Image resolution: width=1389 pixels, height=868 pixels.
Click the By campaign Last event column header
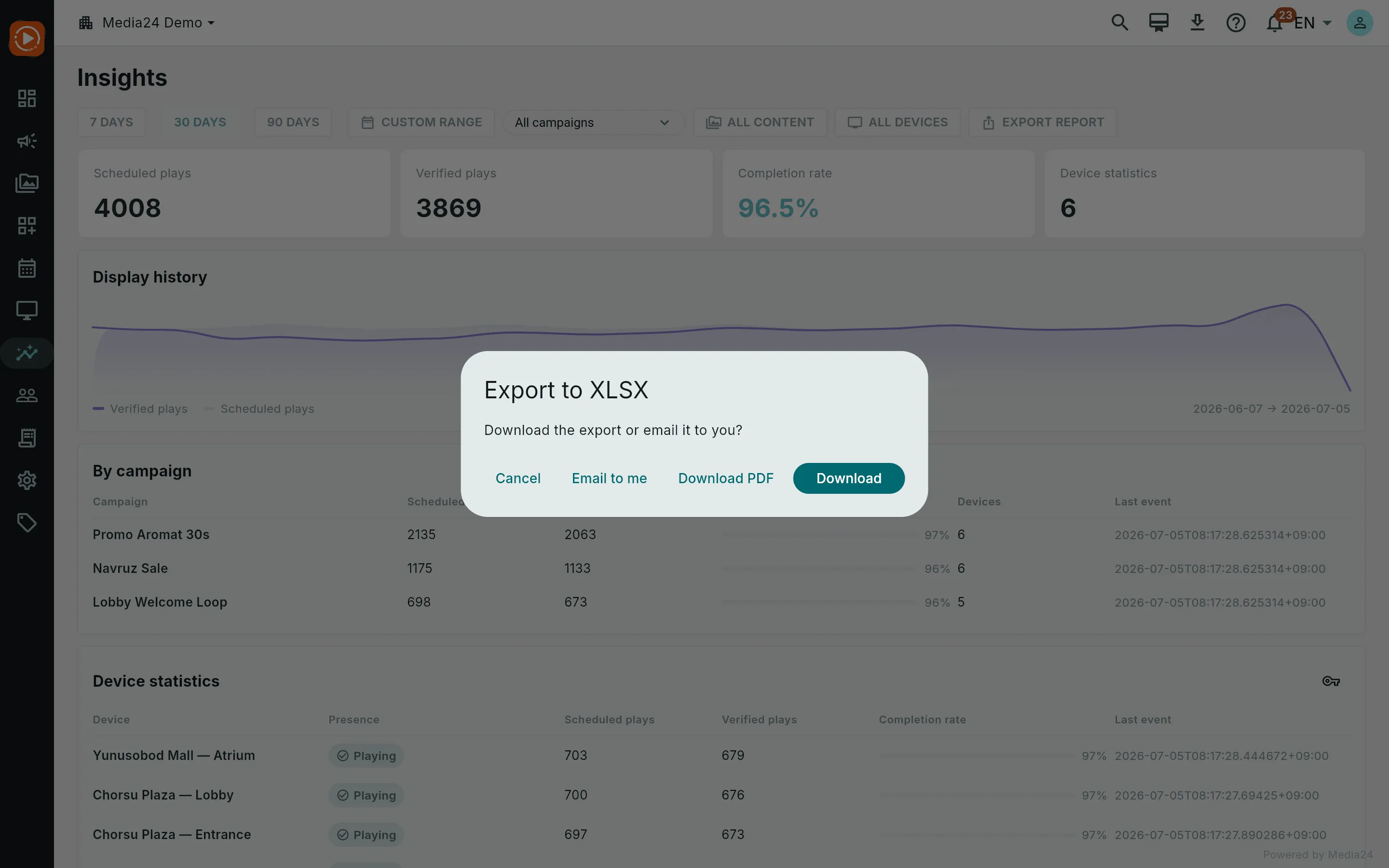click(x=1142, y=502)
